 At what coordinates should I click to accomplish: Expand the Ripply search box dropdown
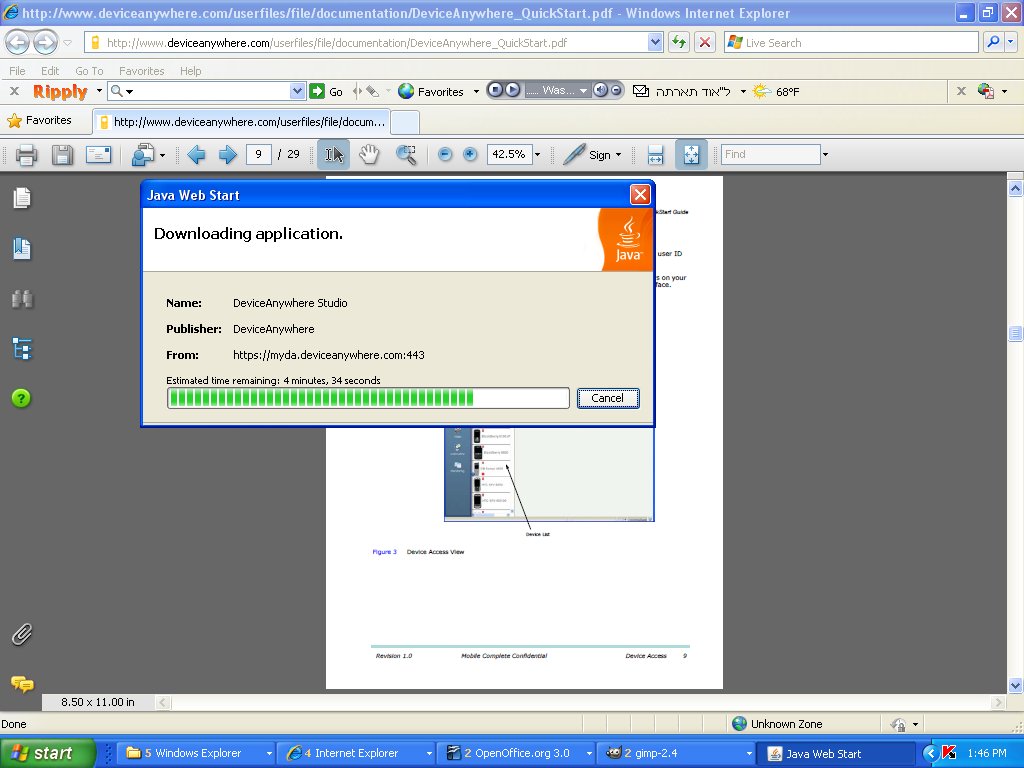(297, 91)
